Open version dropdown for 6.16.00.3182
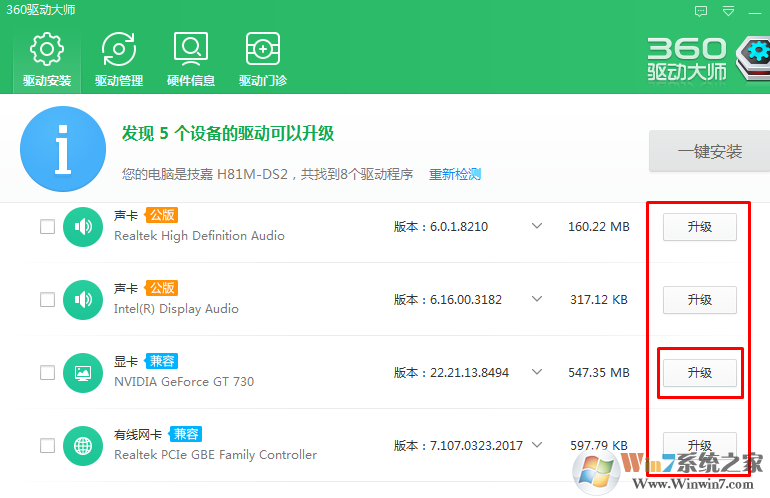 pyautogui.click(x=537, y=300)
